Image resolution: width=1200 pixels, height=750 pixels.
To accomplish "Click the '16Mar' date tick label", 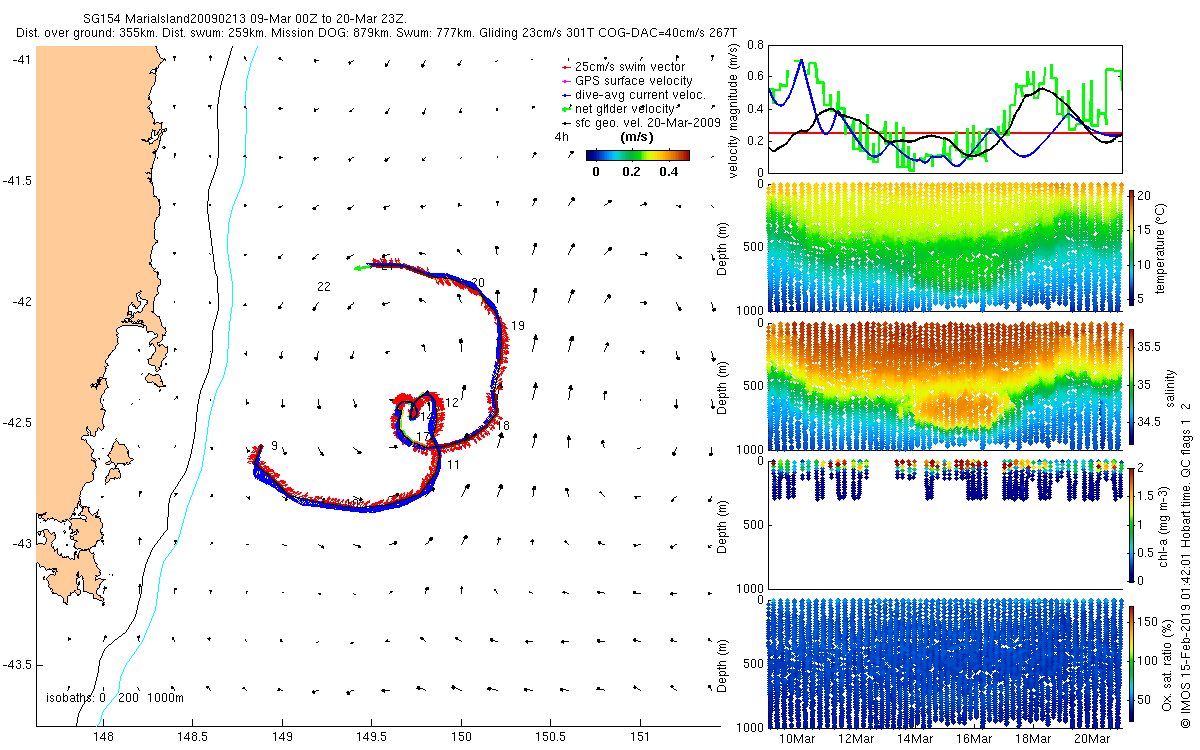I will tap(973, 738).
